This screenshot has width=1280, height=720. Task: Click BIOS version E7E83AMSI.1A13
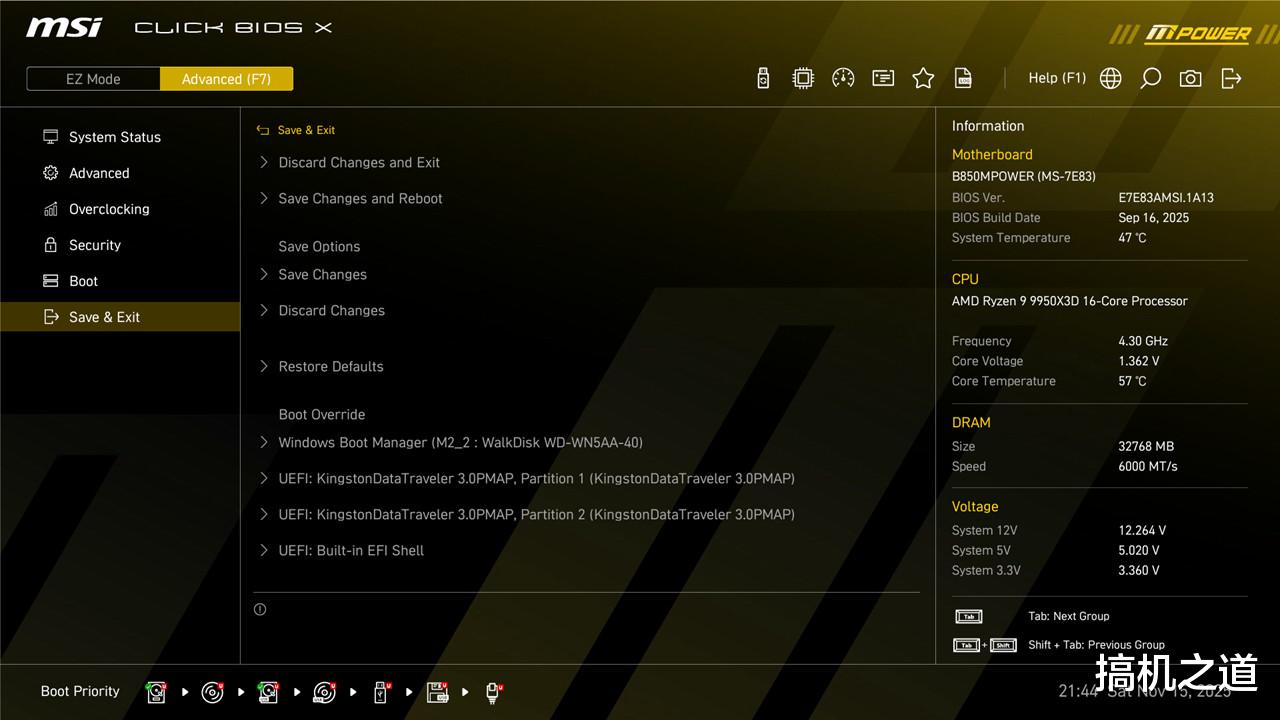[x=1166, y=198]
